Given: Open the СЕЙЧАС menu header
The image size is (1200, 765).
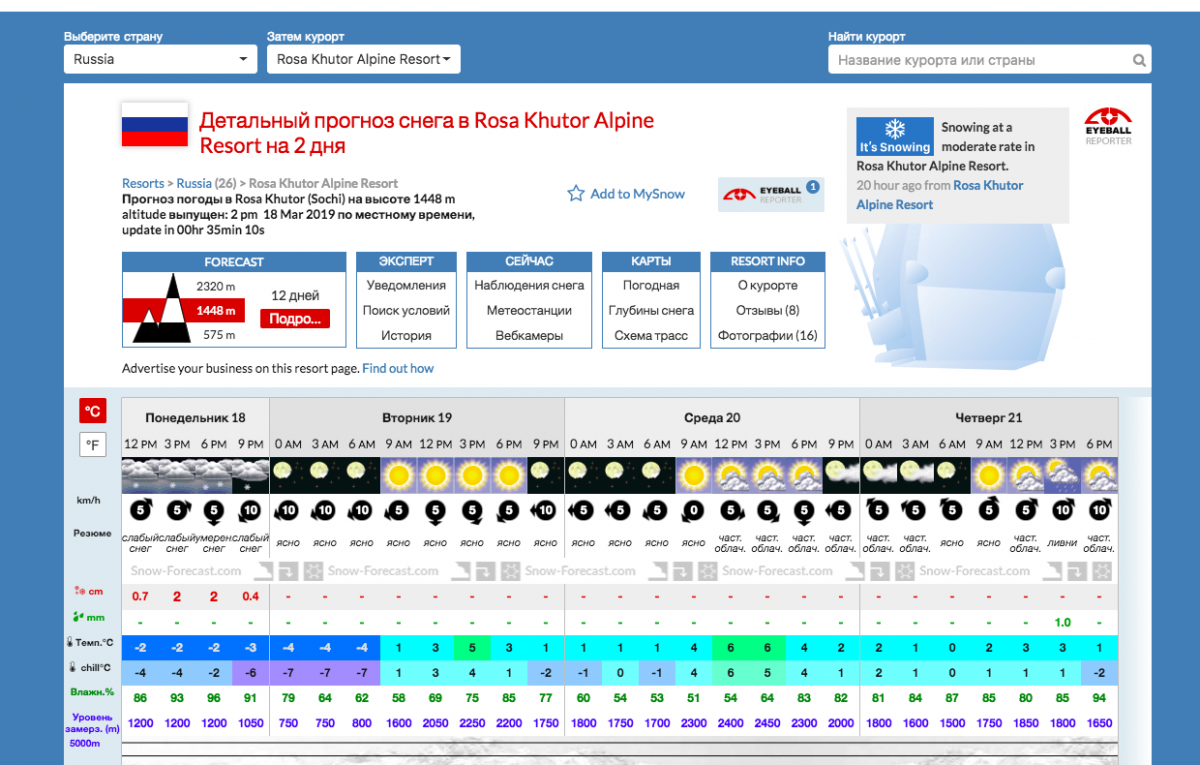Looking at the screenshot, I should [x=529, y=262].
